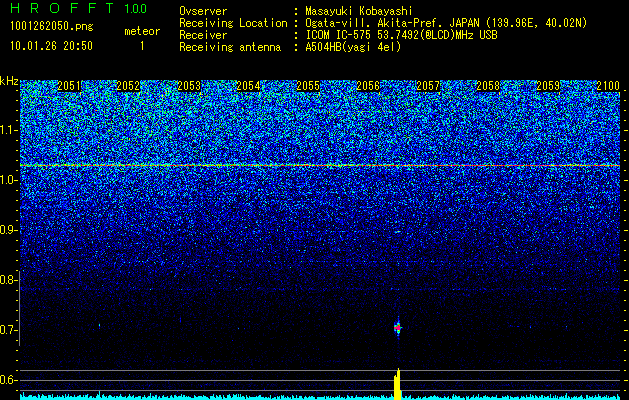Click the kHz axis unit label
This screenshot has height=400, width=629.
(9, 81)
